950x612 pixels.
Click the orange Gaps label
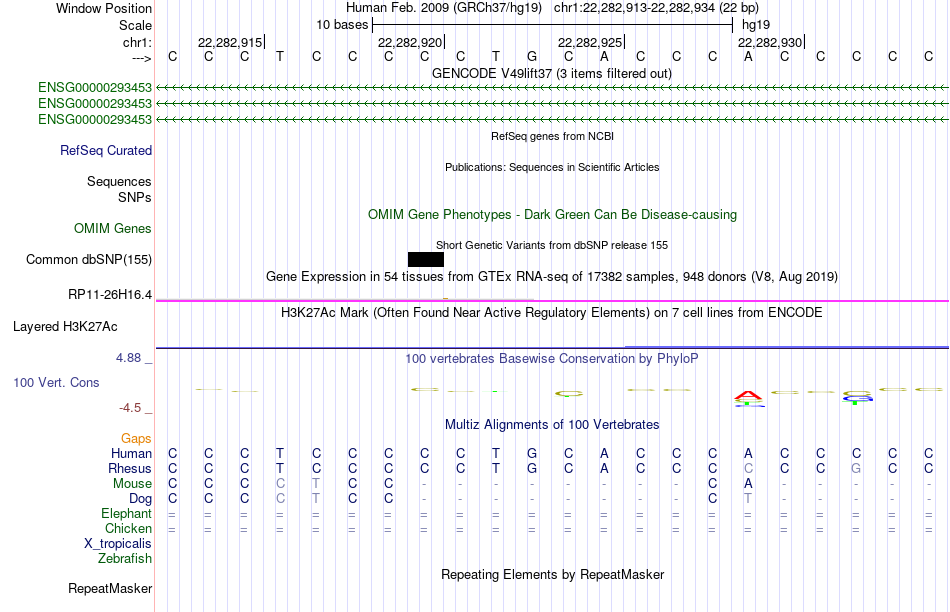pos(136,438)
